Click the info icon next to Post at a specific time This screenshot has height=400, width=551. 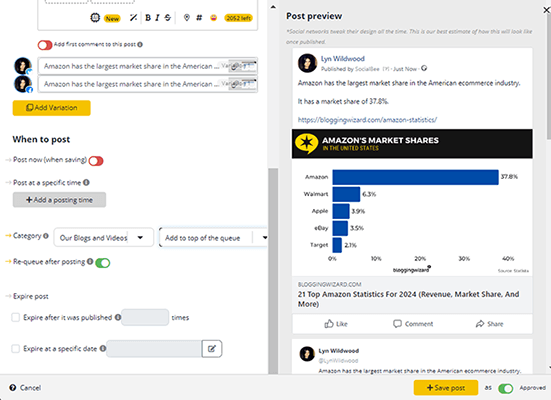click(86, 182)
